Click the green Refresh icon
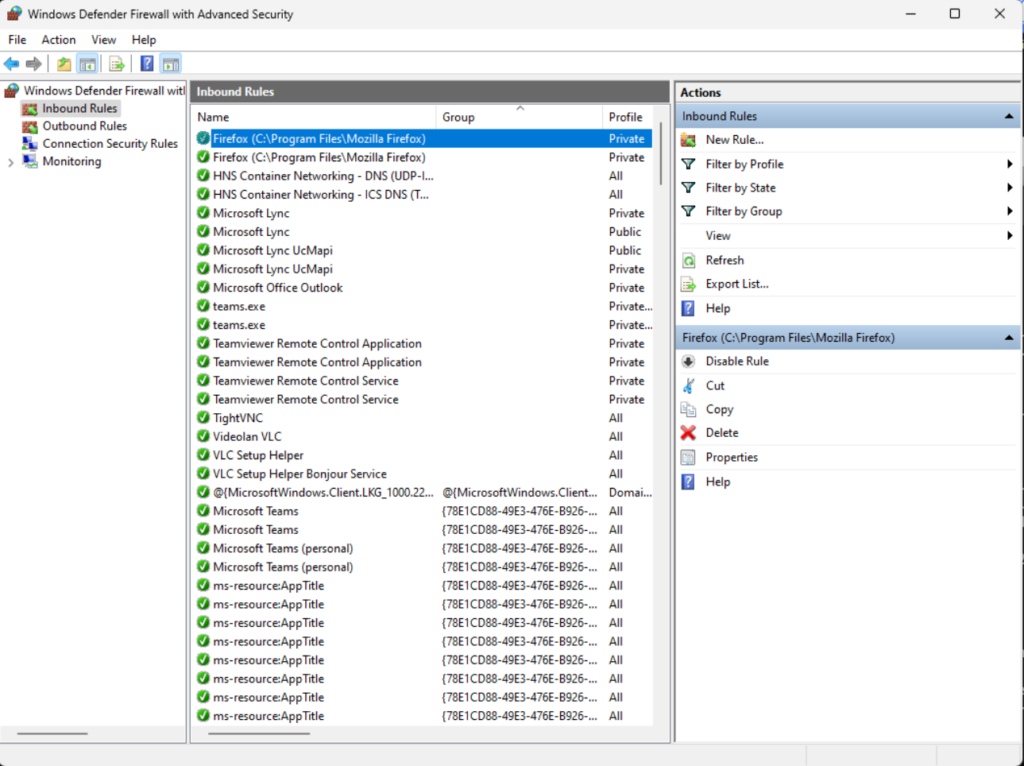 click(688, 261)
